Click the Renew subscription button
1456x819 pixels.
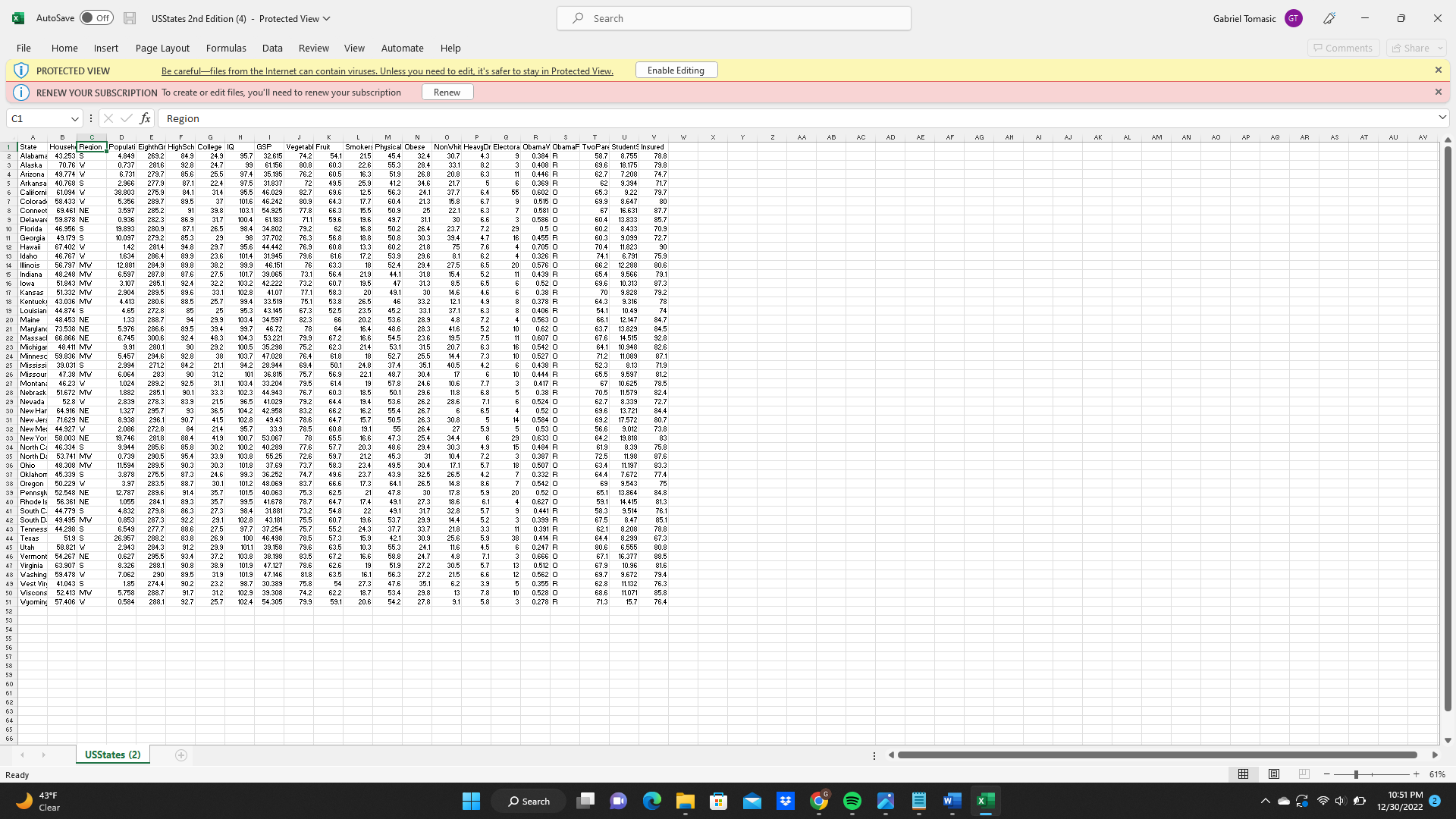click(447, 92)
